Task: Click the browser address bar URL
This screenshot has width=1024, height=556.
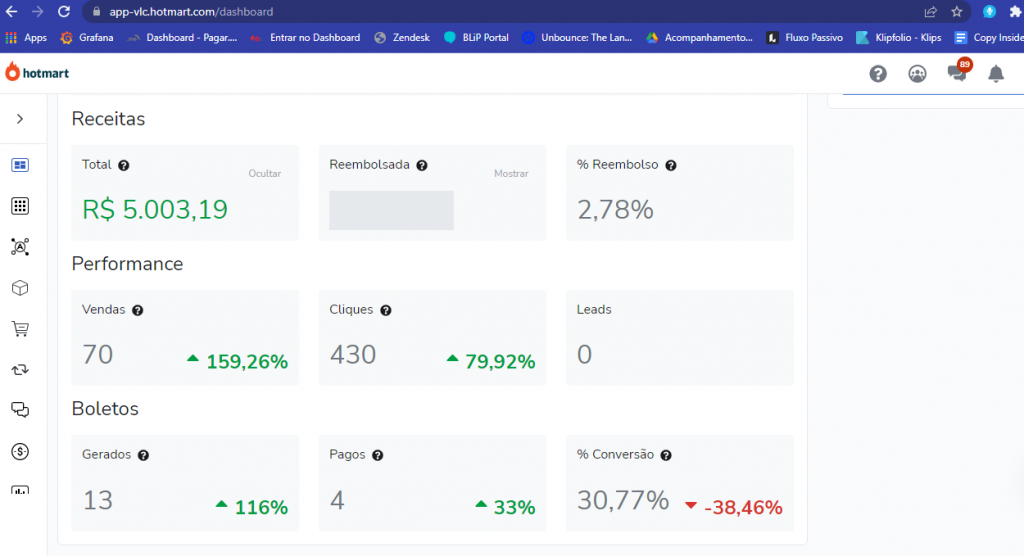Action: click(191, 12)
